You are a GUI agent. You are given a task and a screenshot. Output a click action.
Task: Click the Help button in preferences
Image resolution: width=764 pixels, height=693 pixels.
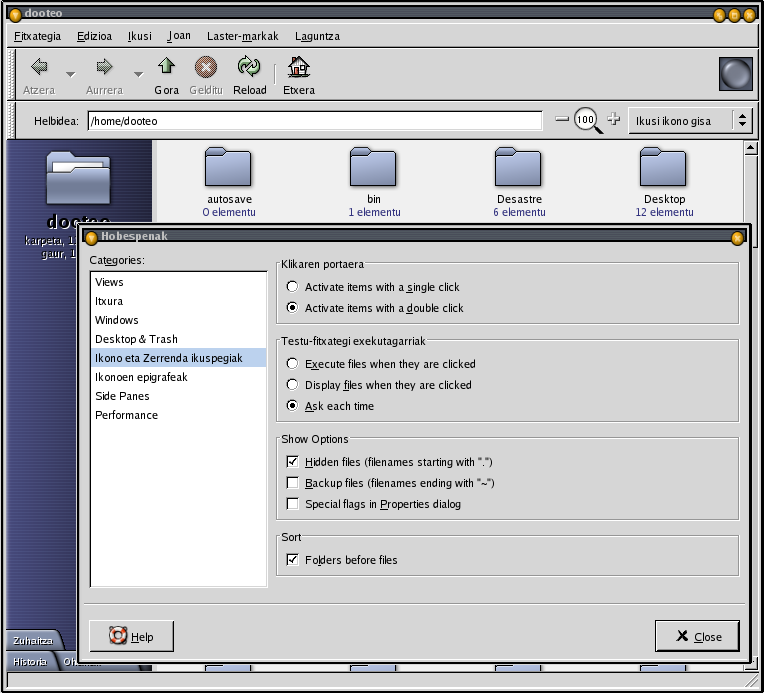point(131,637)
